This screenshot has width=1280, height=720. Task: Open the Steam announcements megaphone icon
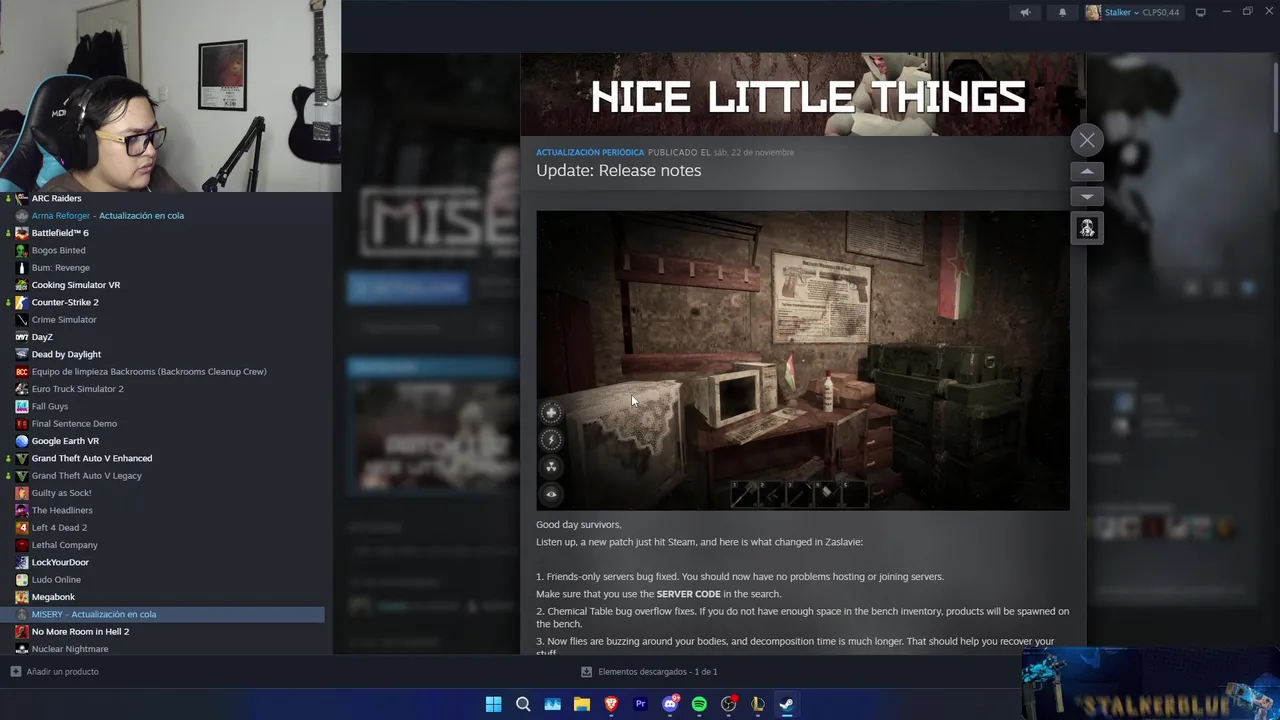(x=1025, y=12)
